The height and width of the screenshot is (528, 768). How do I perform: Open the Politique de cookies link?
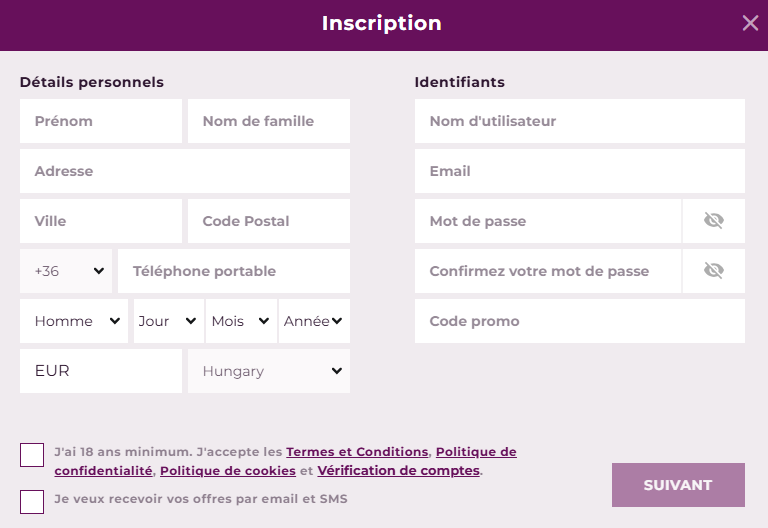[x=228, y=471]
